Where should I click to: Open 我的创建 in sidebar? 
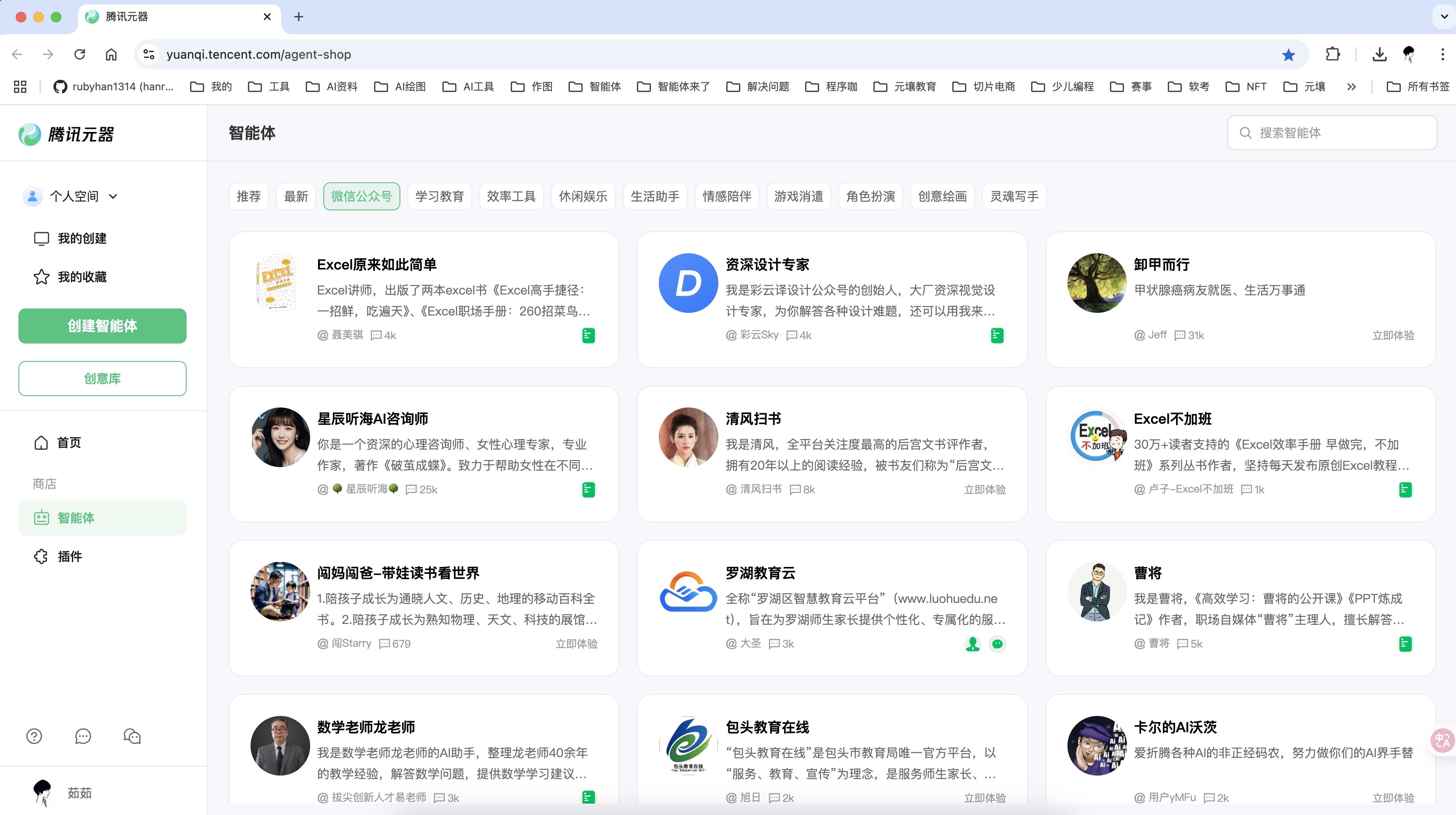tap(71, 238)
